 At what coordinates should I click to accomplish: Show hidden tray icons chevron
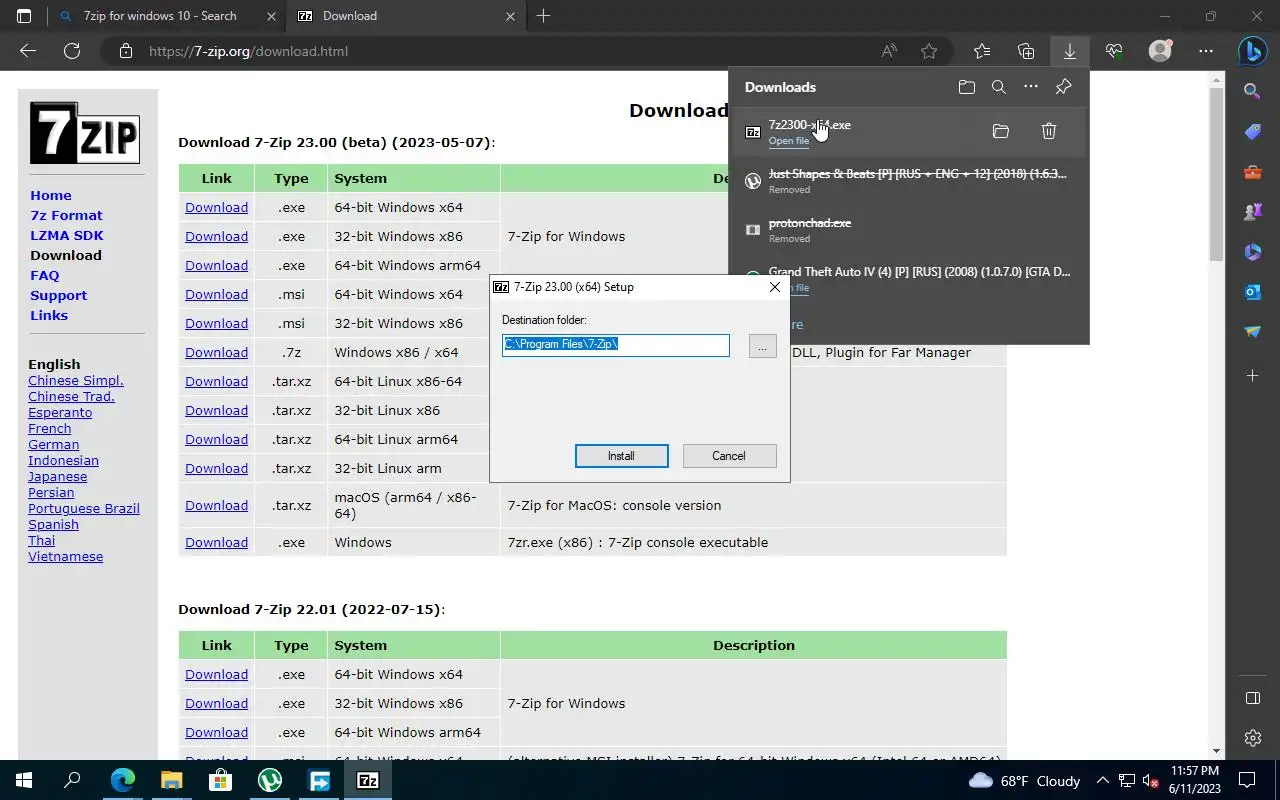coord(1103,780)
